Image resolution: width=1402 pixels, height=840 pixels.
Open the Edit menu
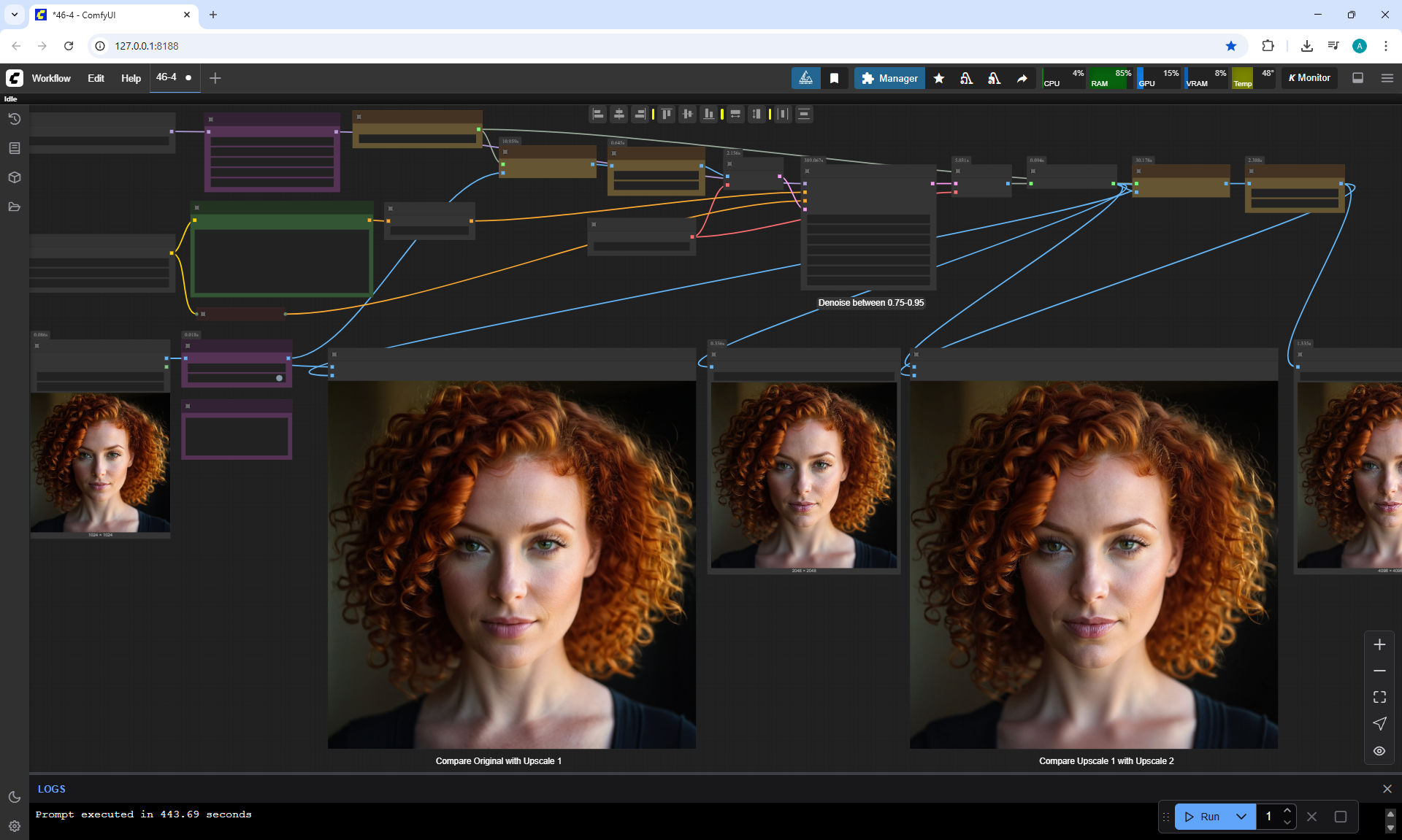tap(96, 78)
